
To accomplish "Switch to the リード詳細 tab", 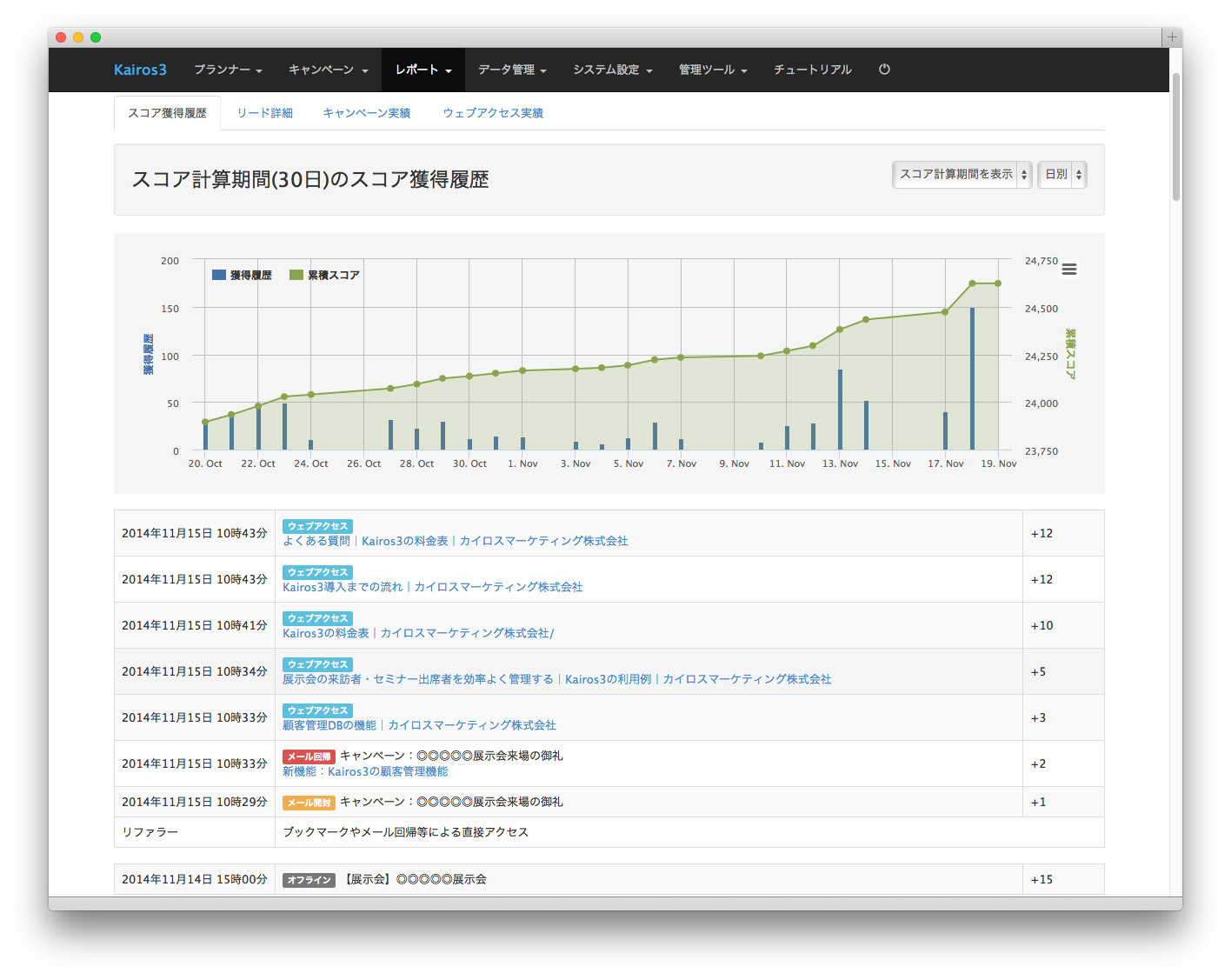I will (x=265, y=113).
